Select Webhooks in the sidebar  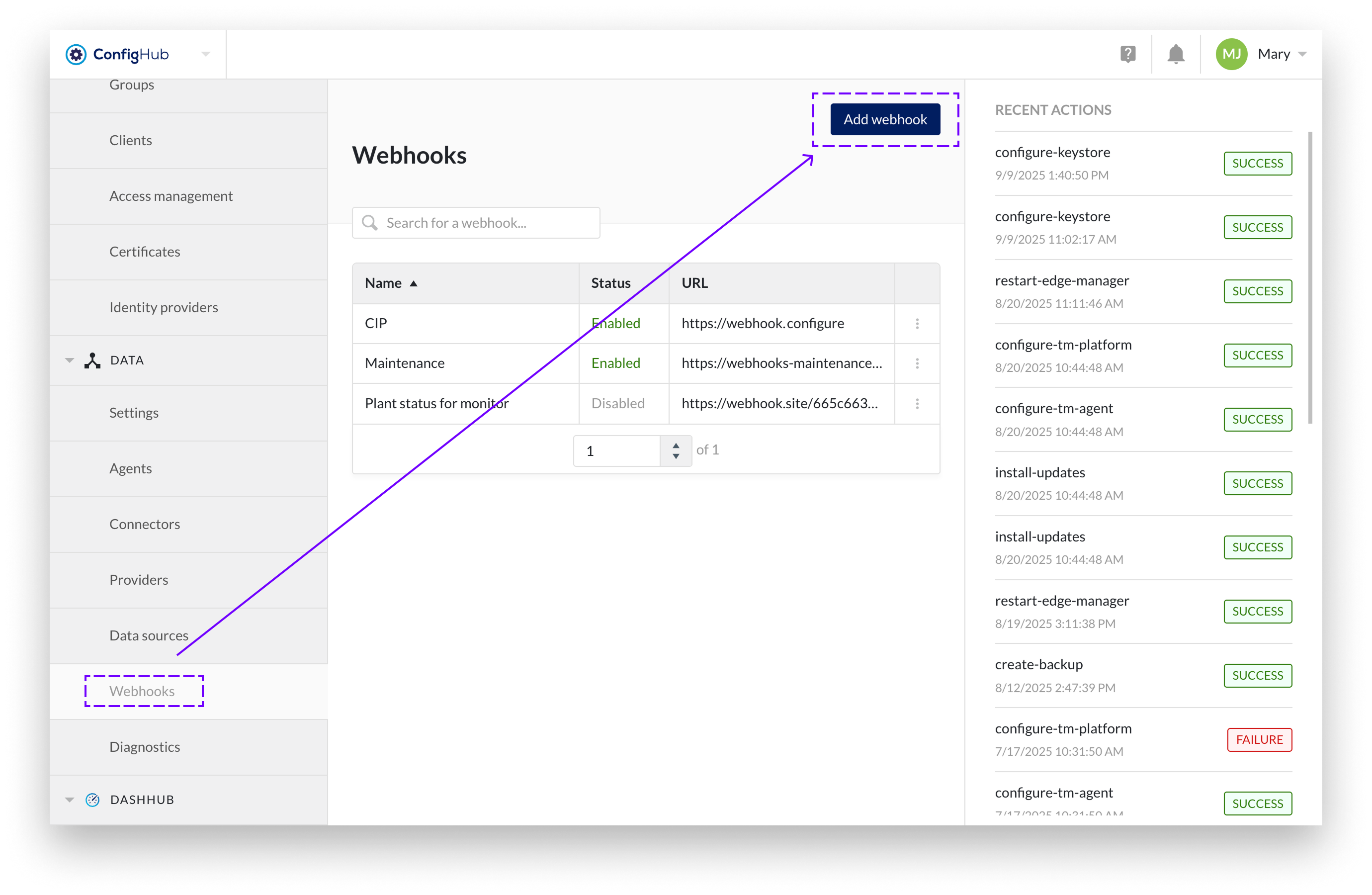[x=143, y=691]
